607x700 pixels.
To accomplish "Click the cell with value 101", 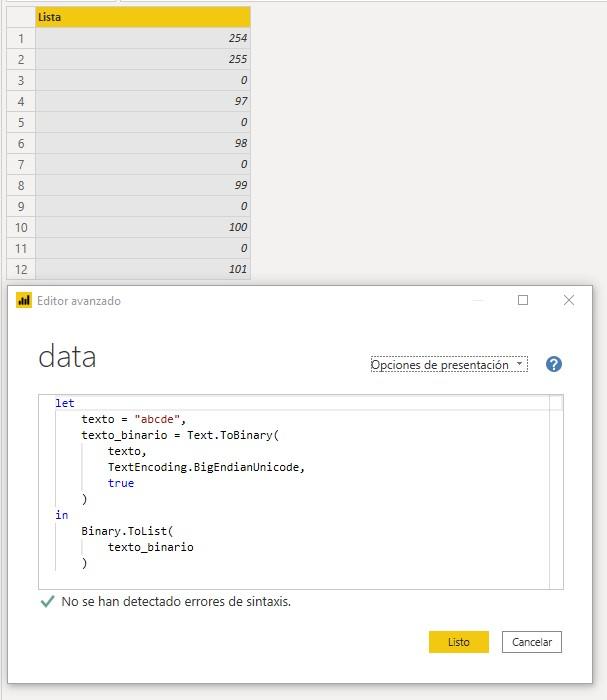I will coord(143,269).
